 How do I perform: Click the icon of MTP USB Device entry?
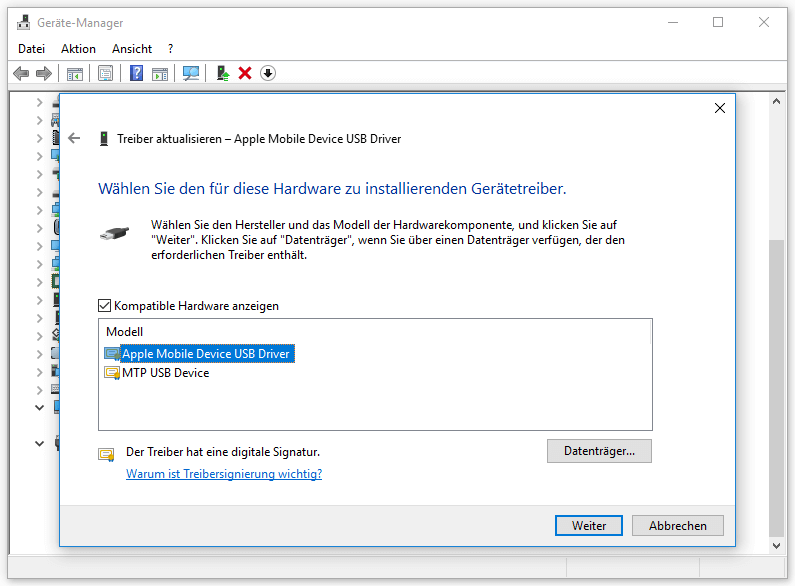click(112, 373)
